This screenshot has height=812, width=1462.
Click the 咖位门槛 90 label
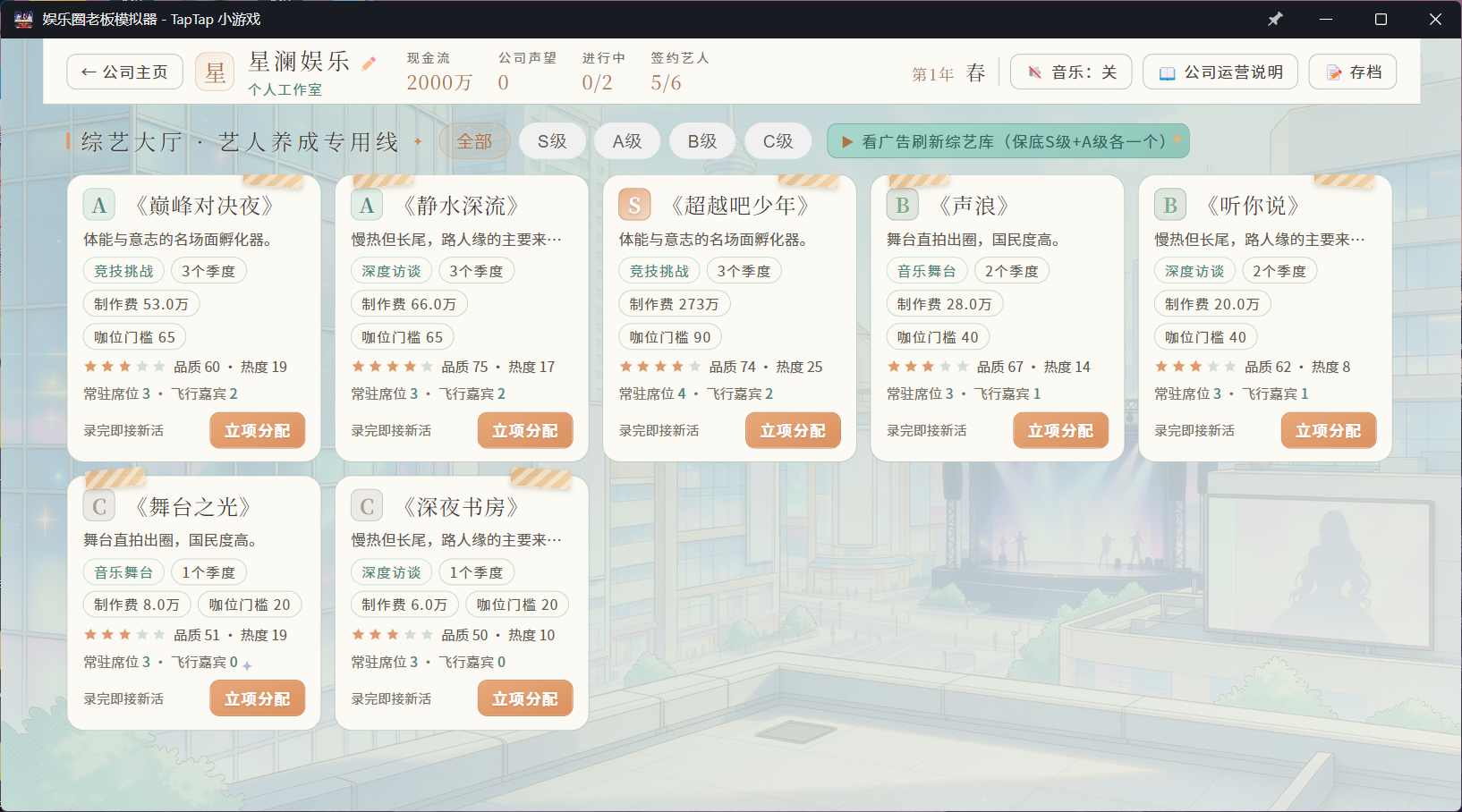click(670, 337)
